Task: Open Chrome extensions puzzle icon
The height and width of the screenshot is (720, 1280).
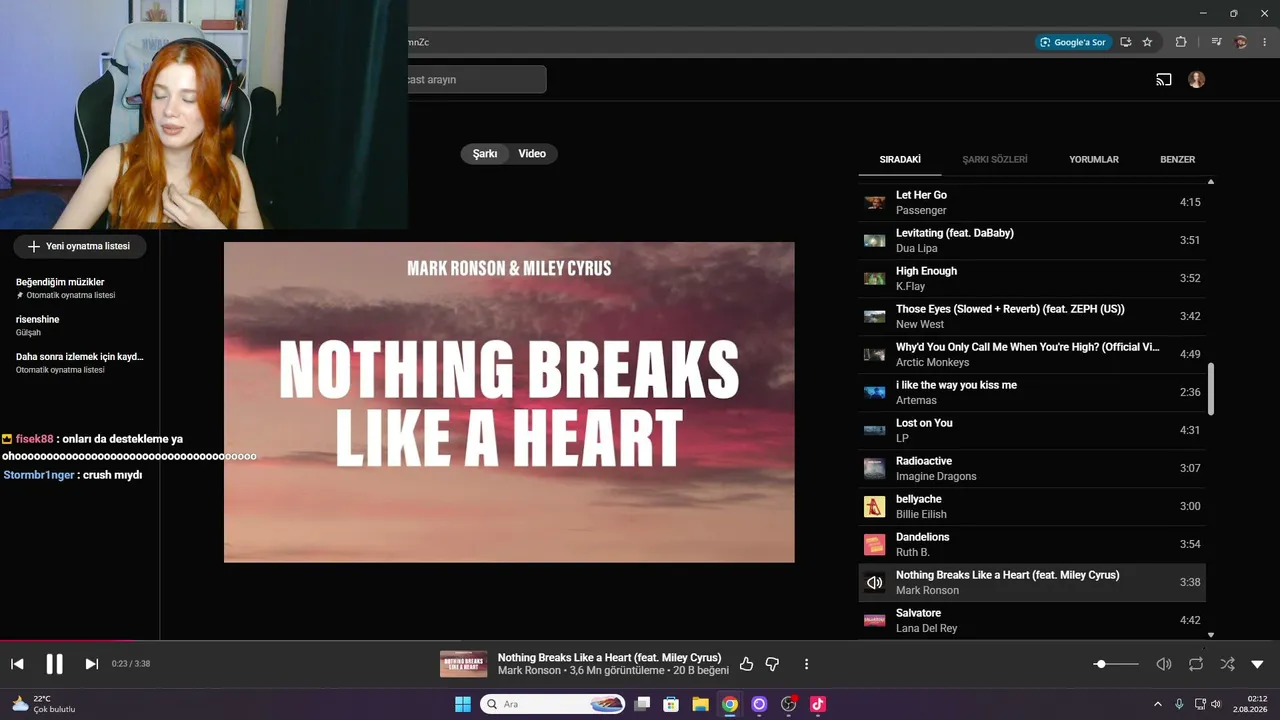Action: click(1181, 42)
